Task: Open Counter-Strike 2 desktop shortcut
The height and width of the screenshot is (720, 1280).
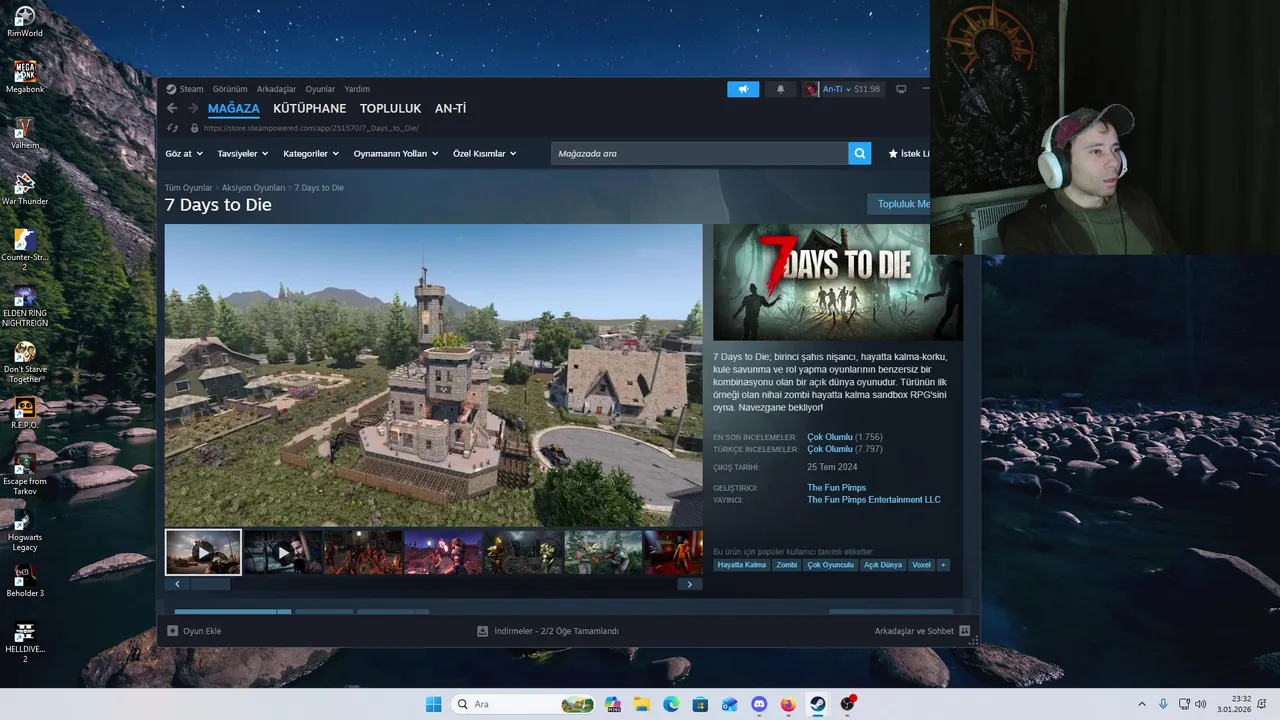Action: (x=25, y=249)
